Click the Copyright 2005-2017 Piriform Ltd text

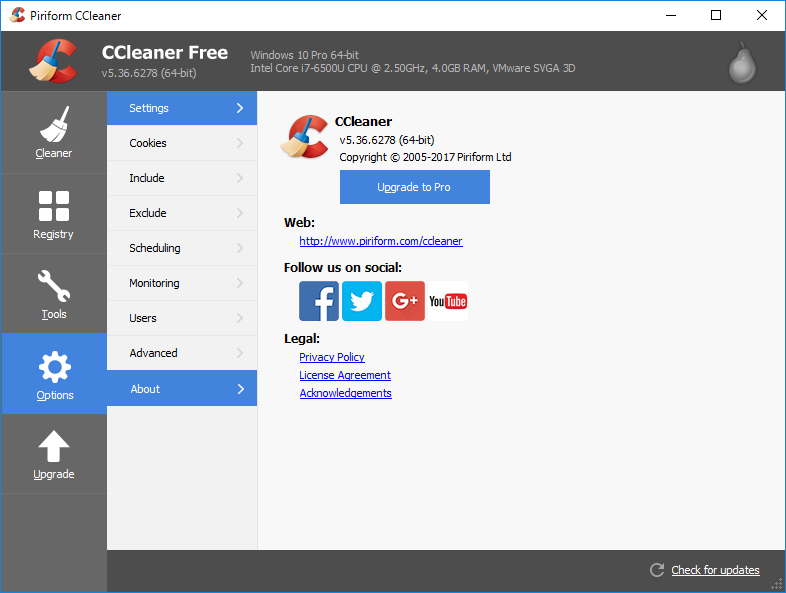[425, 157]
